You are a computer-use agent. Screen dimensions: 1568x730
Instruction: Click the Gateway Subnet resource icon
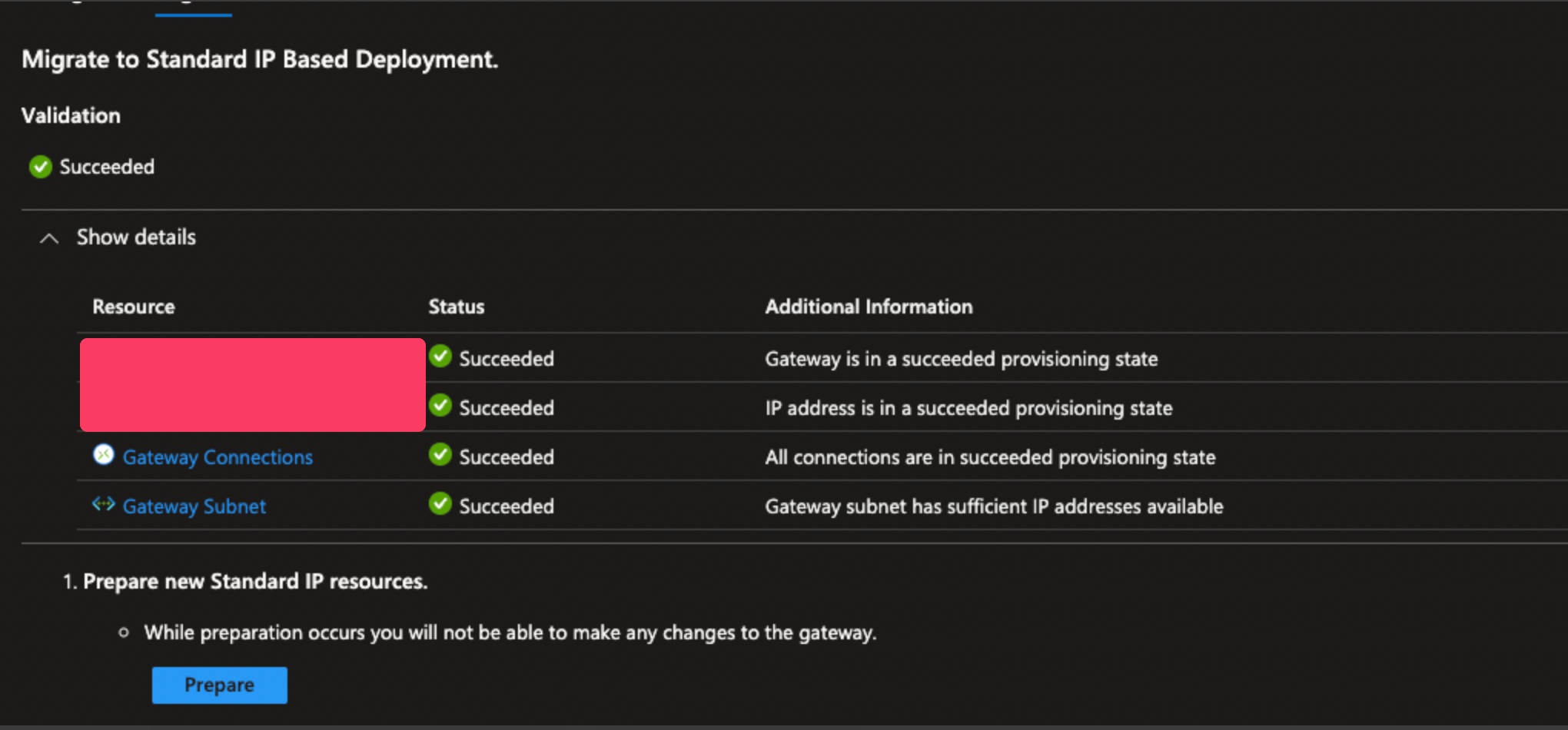click(104, 505)
